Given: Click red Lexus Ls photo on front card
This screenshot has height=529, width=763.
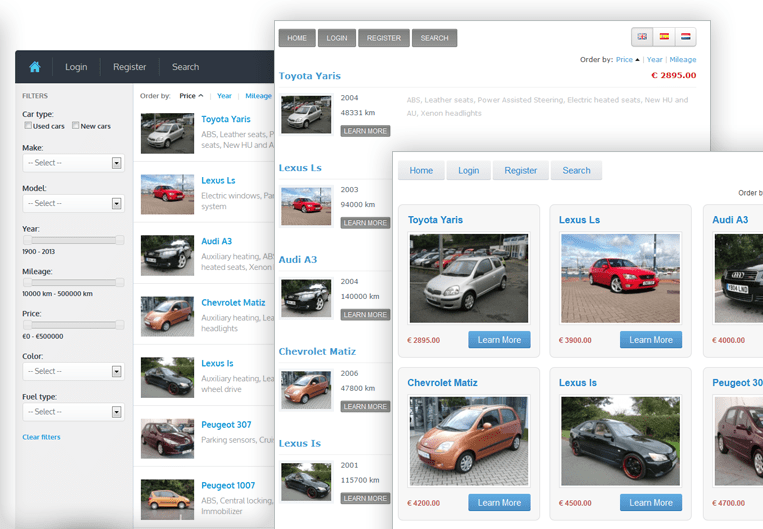Looking at the screenshot, I should click(620, 278).
